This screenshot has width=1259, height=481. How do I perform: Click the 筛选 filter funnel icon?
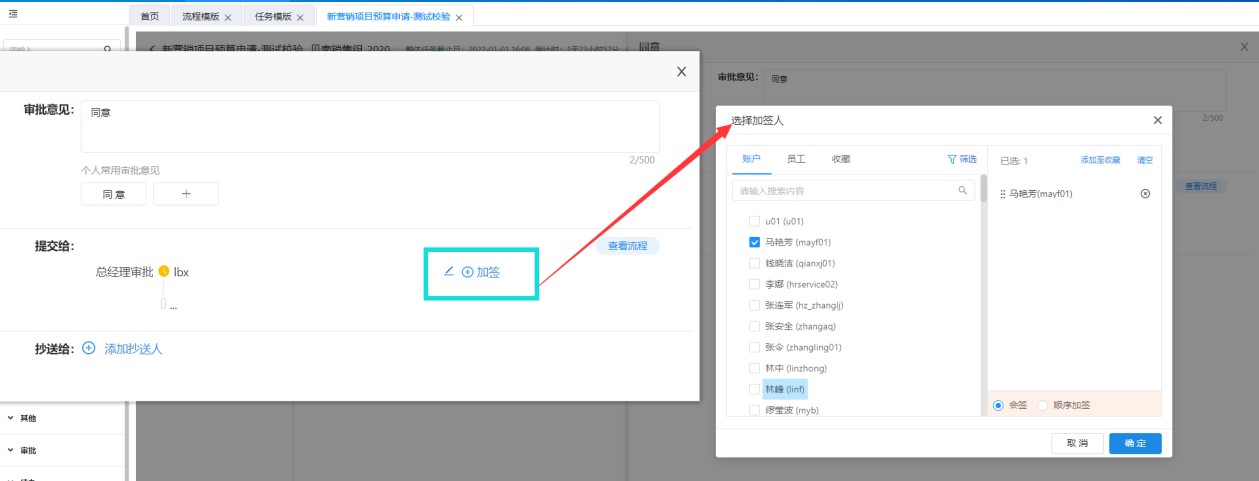952,159
